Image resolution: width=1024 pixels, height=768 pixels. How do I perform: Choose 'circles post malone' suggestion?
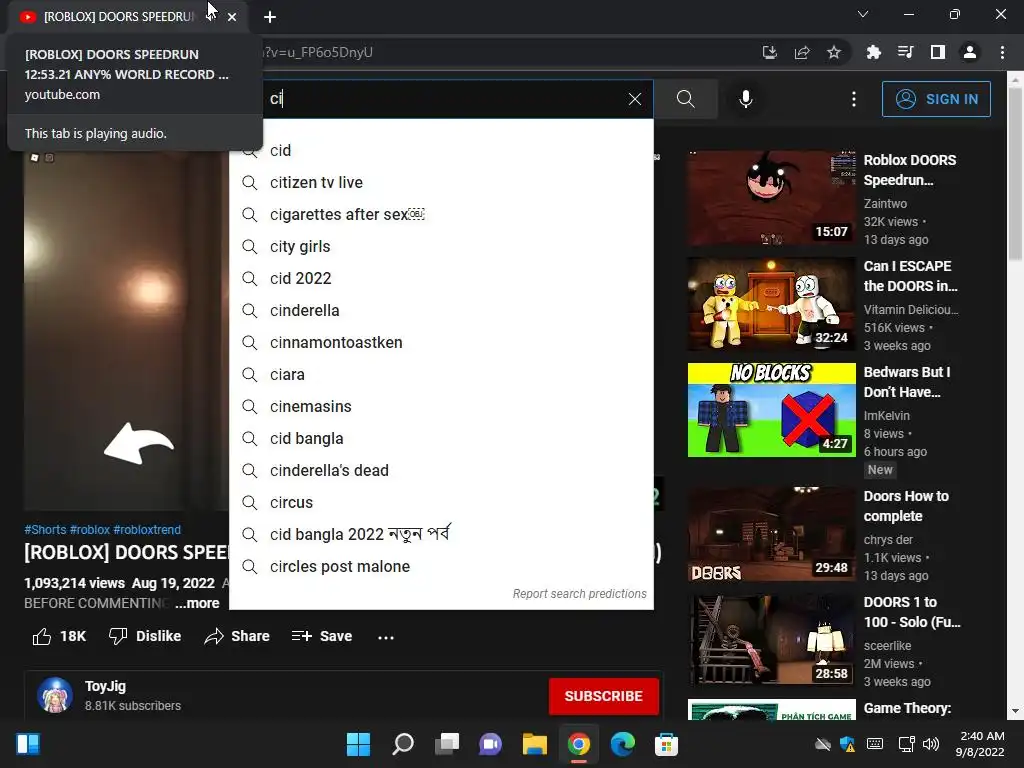click(441, 566)
